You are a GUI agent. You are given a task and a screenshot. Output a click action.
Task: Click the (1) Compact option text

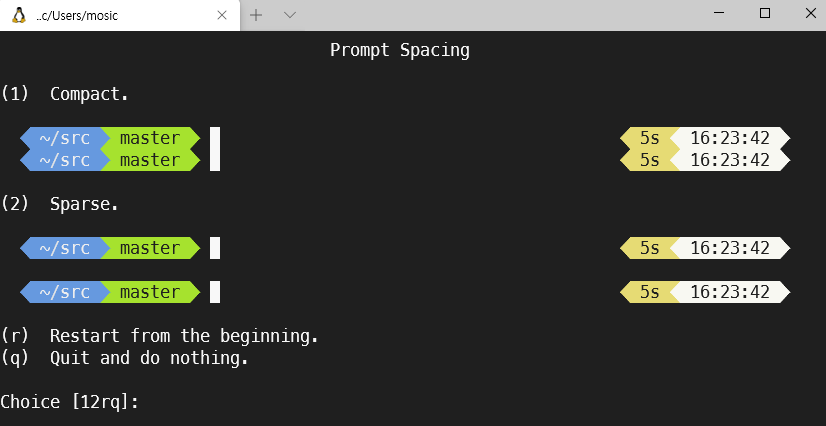pos(65,94)
